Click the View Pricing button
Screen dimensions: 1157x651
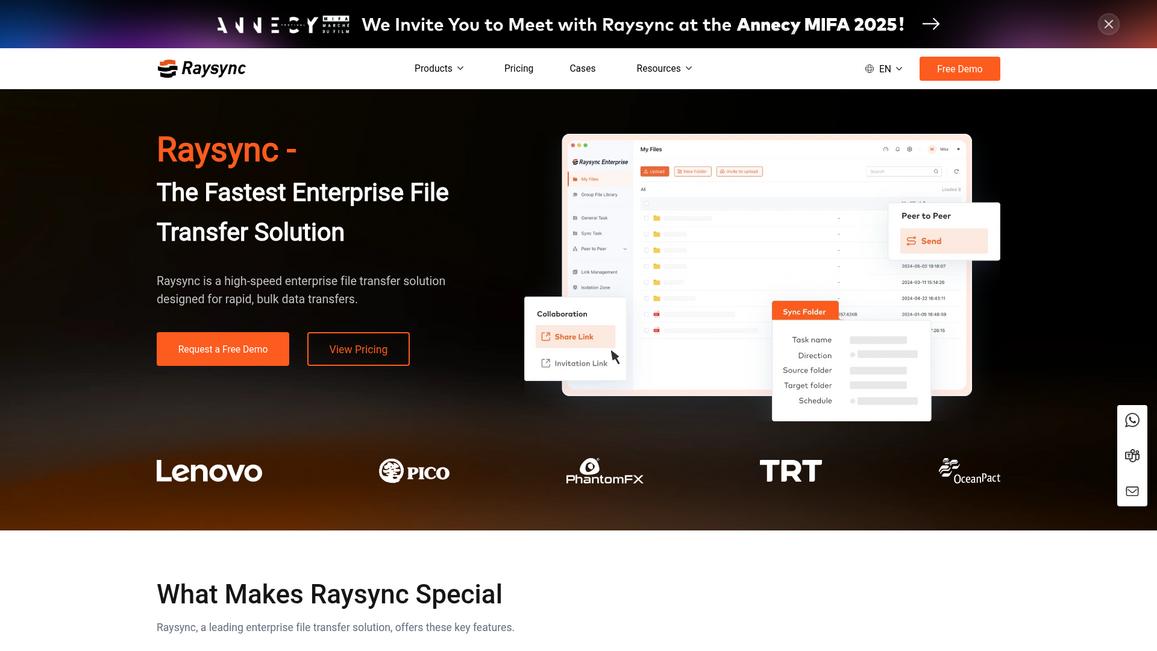point(358,349)
